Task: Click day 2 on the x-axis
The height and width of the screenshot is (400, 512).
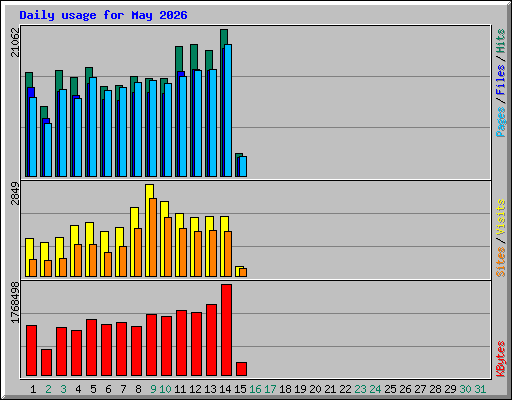Action: click(48, 389)
